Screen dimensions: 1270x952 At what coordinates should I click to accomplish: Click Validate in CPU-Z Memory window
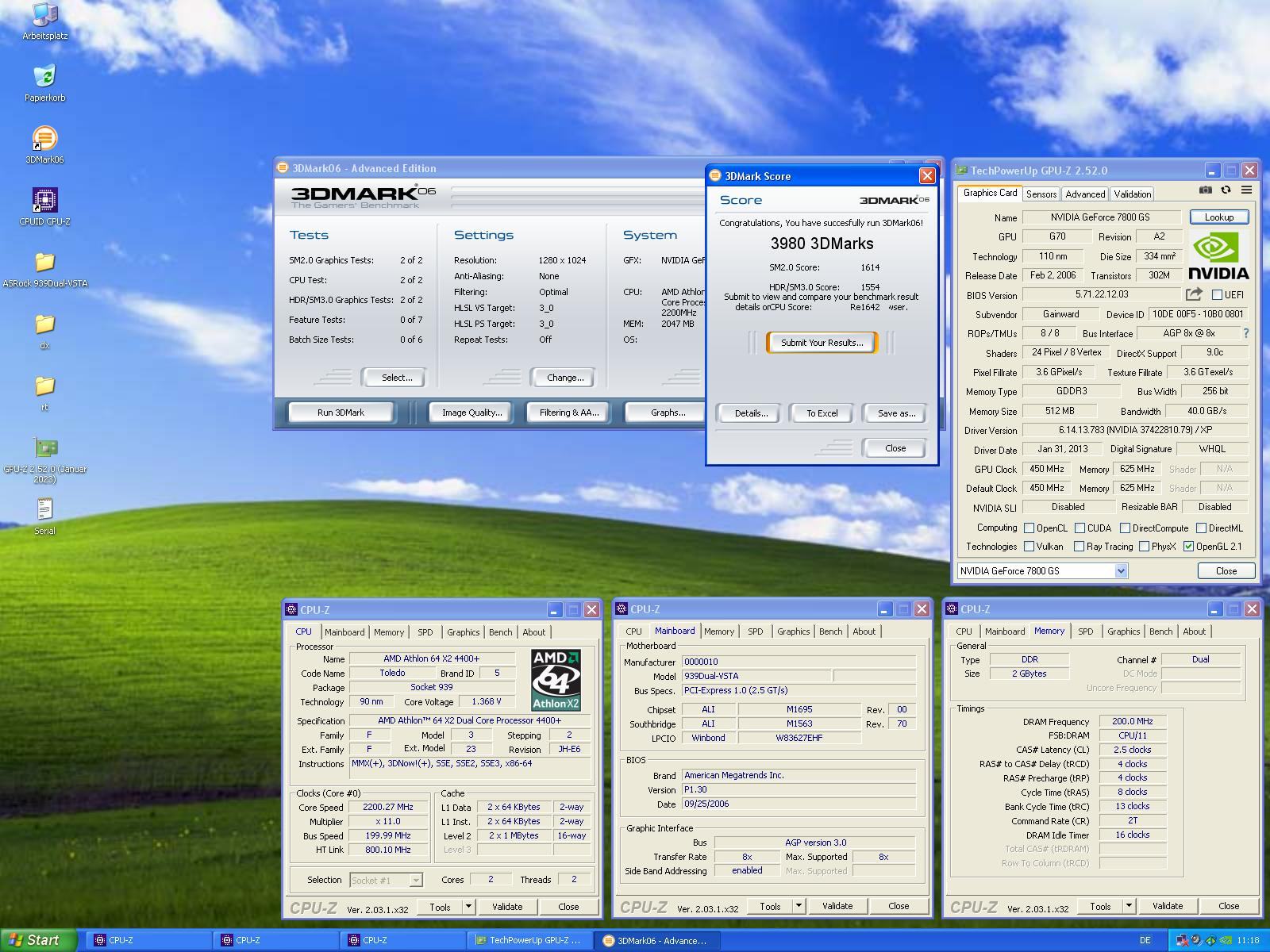click(x=1167, y=906)
